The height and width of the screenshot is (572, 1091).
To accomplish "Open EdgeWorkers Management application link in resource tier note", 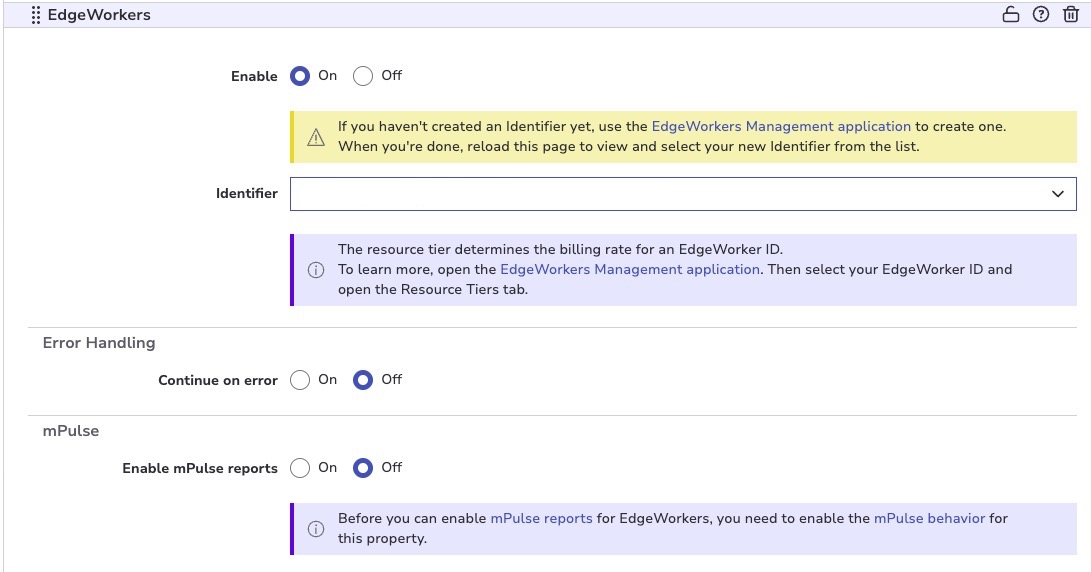I will tap(630, 269).
